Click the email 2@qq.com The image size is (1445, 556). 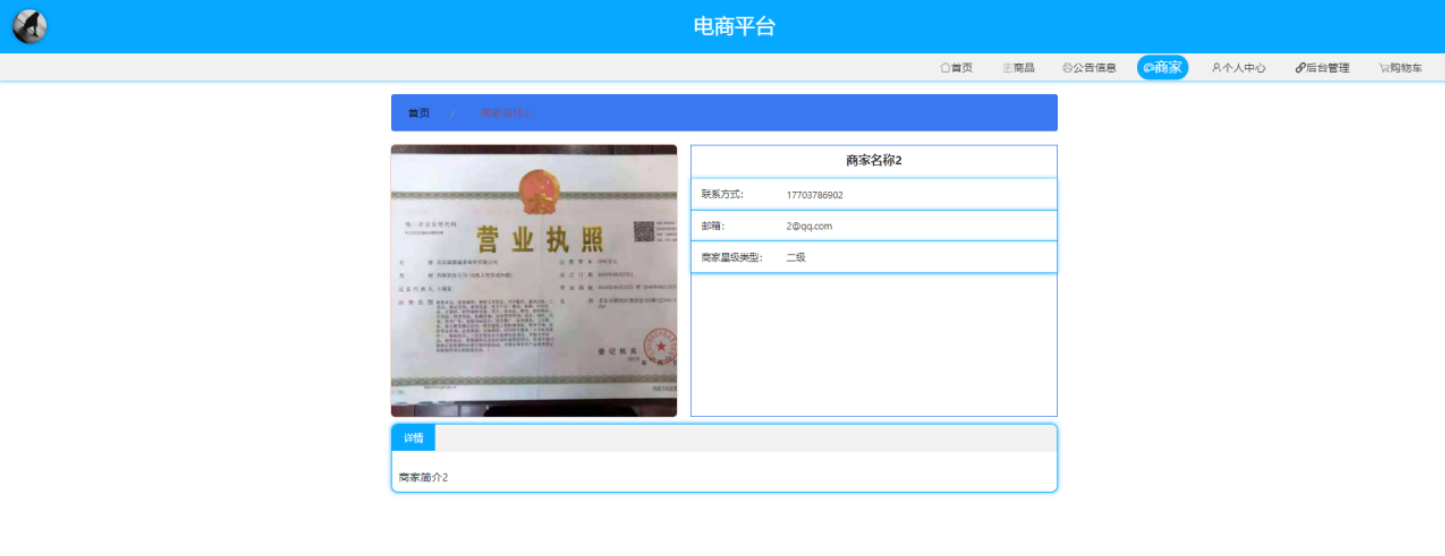tap(809, 226)
